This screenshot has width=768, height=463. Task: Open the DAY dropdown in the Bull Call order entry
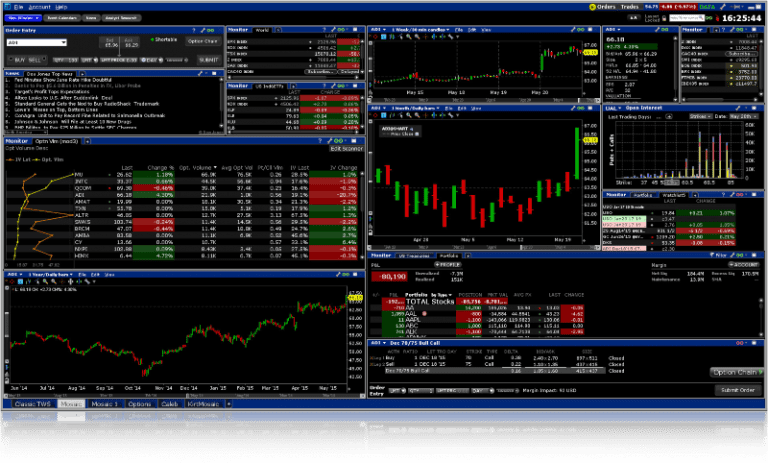click(x=482, y=390)
